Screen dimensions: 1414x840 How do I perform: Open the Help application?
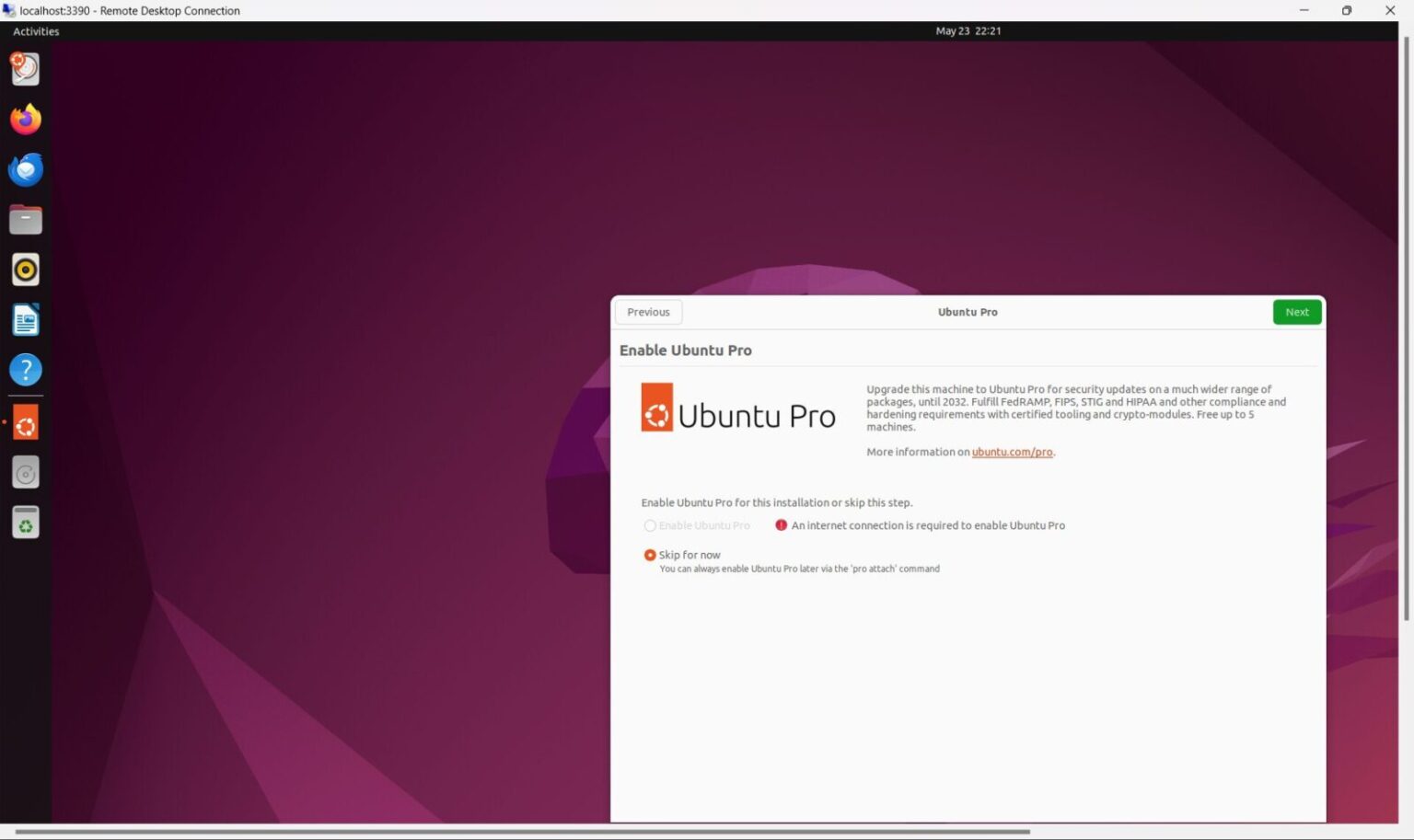25,369
